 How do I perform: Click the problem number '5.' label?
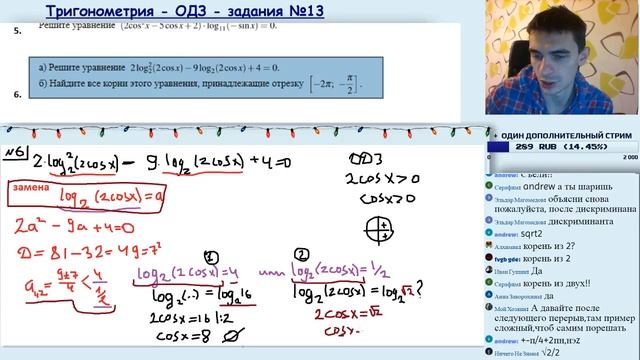click(18, 31)
